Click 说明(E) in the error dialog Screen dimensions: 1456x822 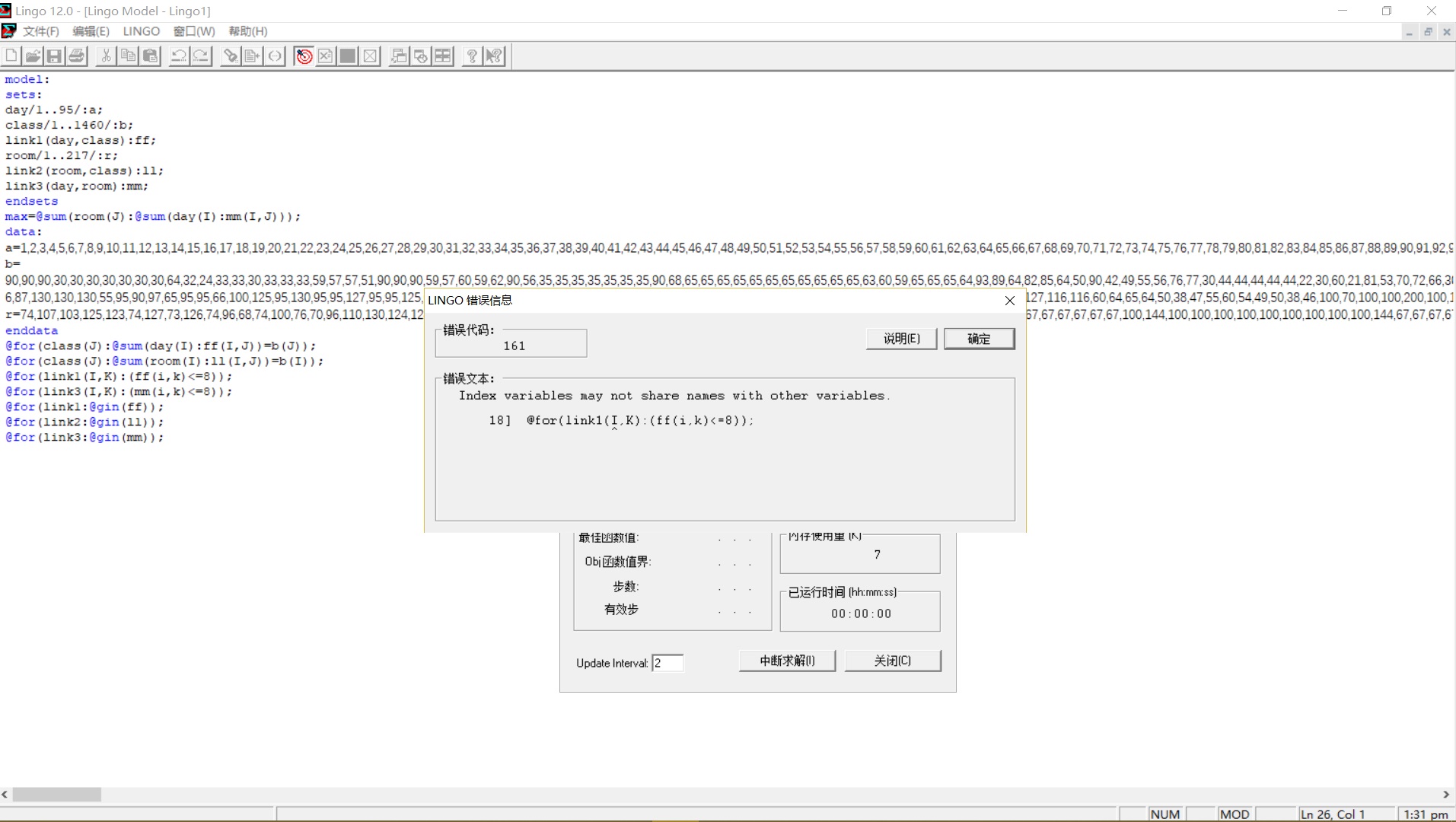pos(901,339)
